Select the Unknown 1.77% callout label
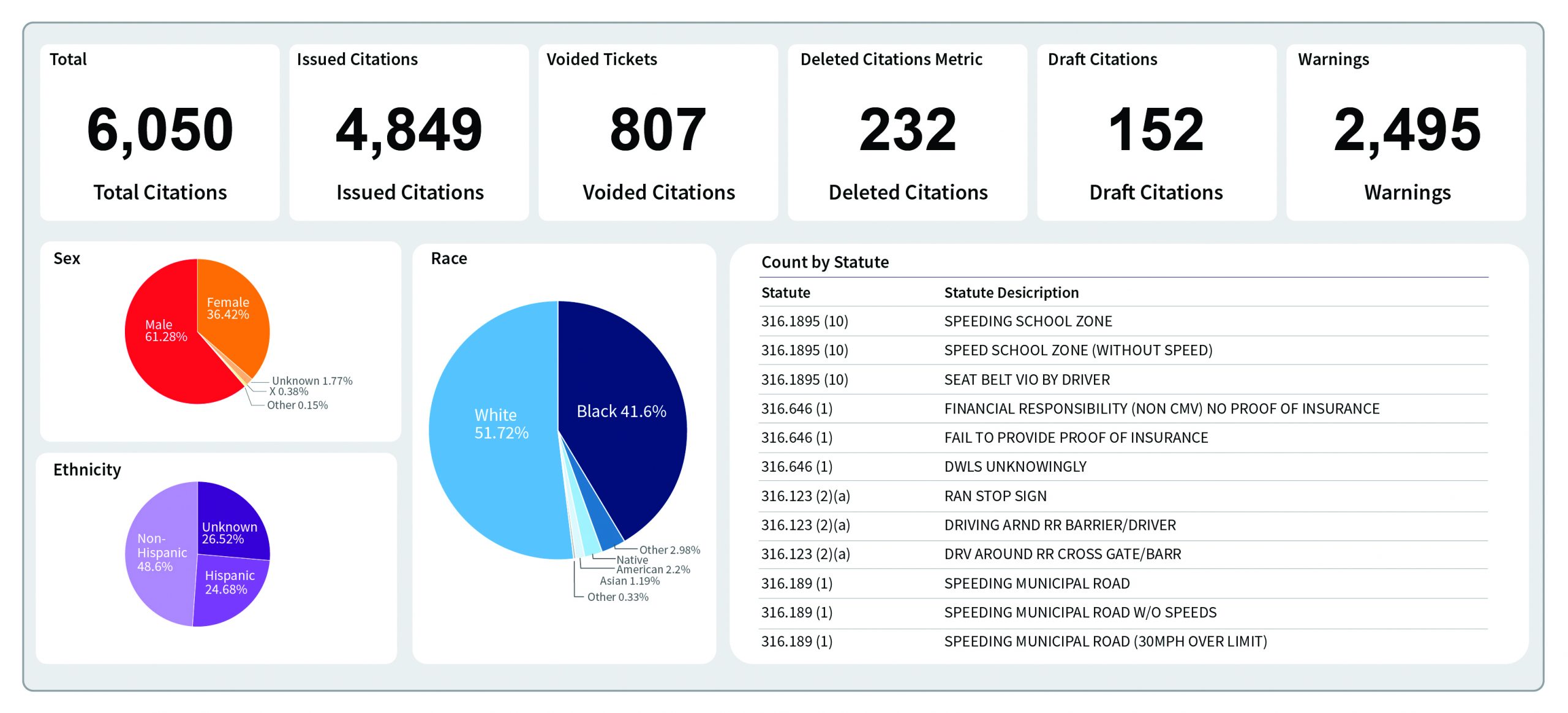Viewport: 1568px width, 713px height. point(312,380)
